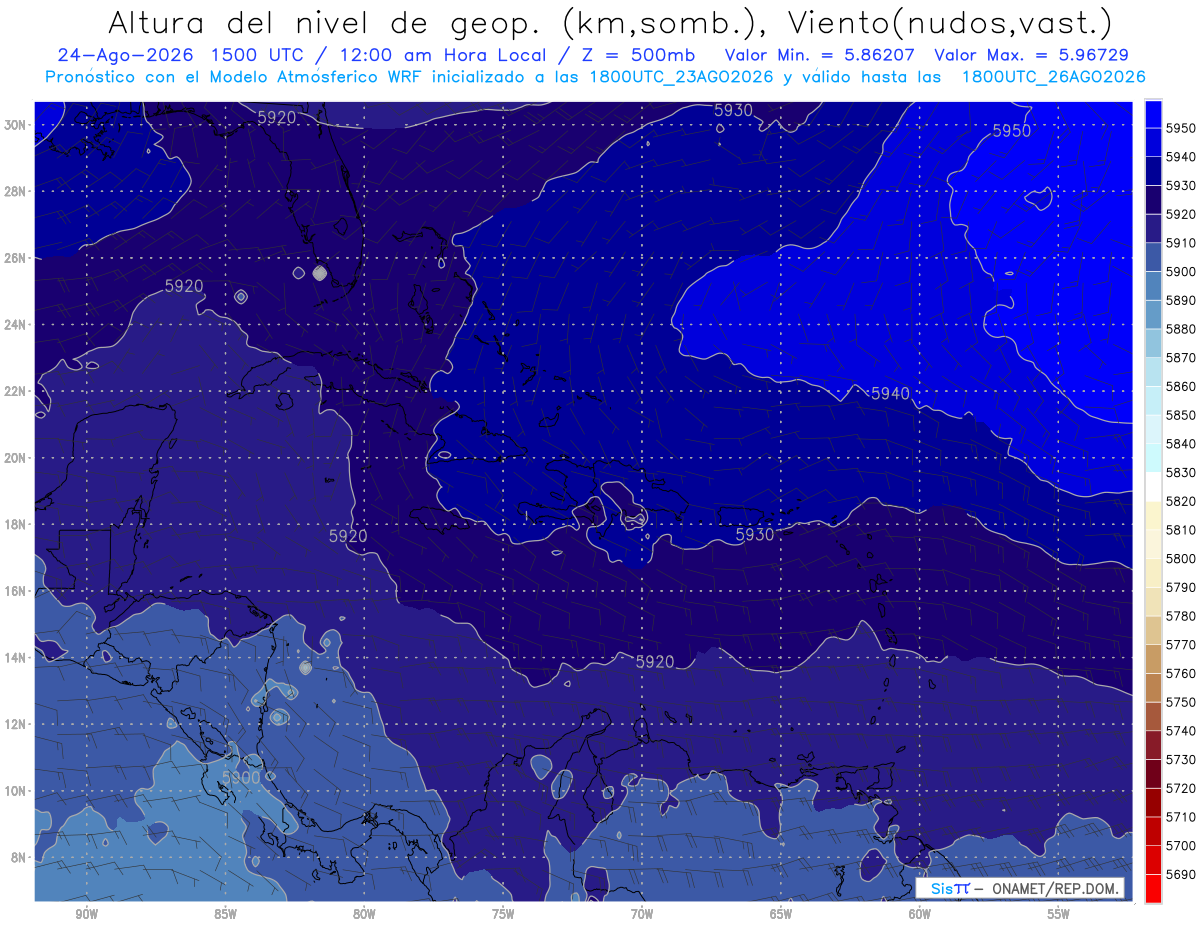Click the white swatch between 5830 and 5820
The width and height of the screenshot is (1200, 927).
pyautogui.click(x=1153, y=486)
